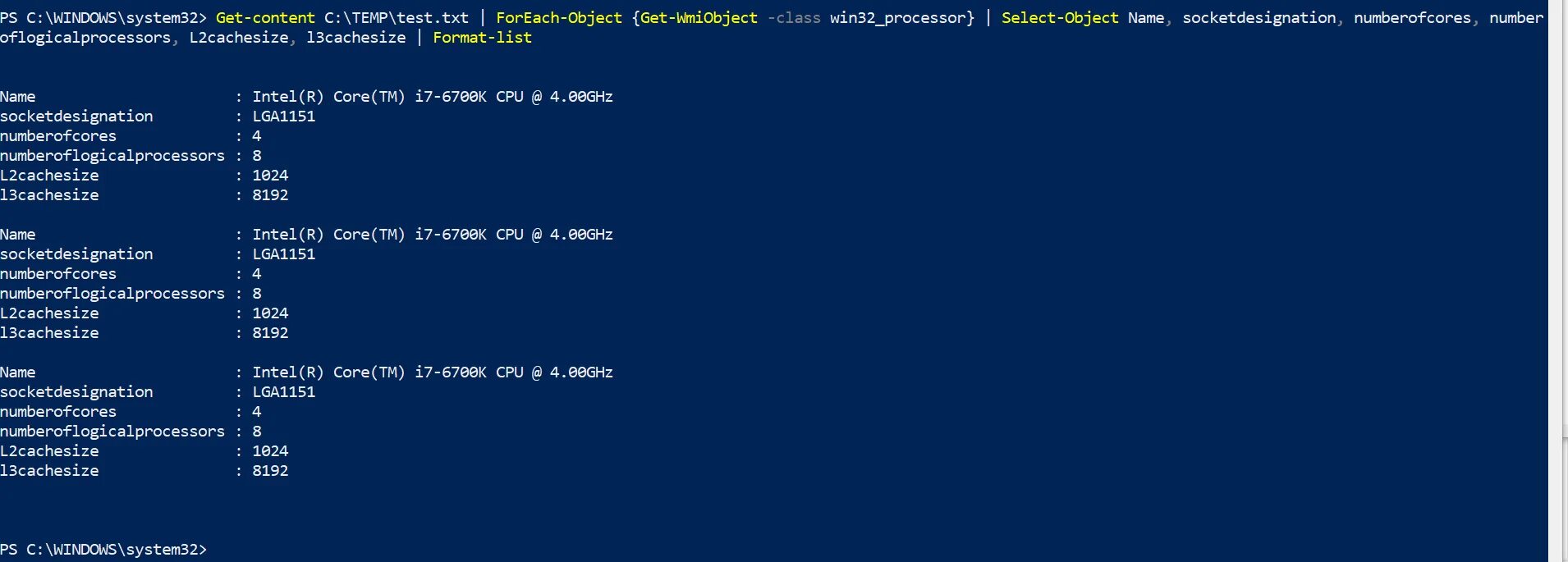Click the Name label of the second block
The image size is (1568, 562).
[18, 234]
